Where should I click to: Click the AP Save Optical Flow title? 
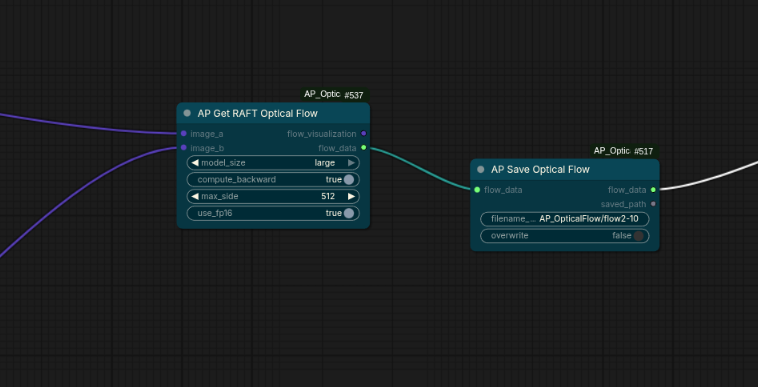point(540,170)
